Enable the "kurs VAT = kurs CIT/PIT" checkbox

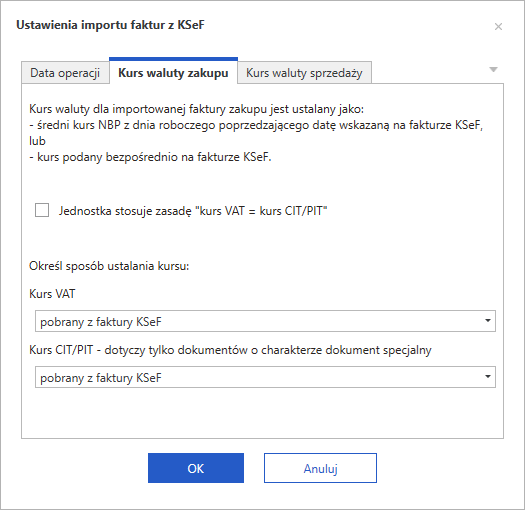[42, 210]
